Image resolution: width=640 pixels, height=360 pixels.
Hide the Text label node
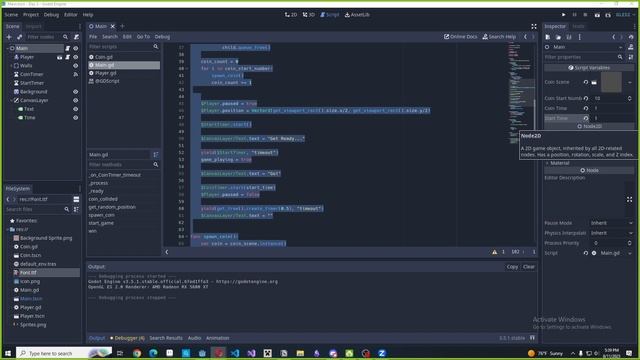coord(76,109)
